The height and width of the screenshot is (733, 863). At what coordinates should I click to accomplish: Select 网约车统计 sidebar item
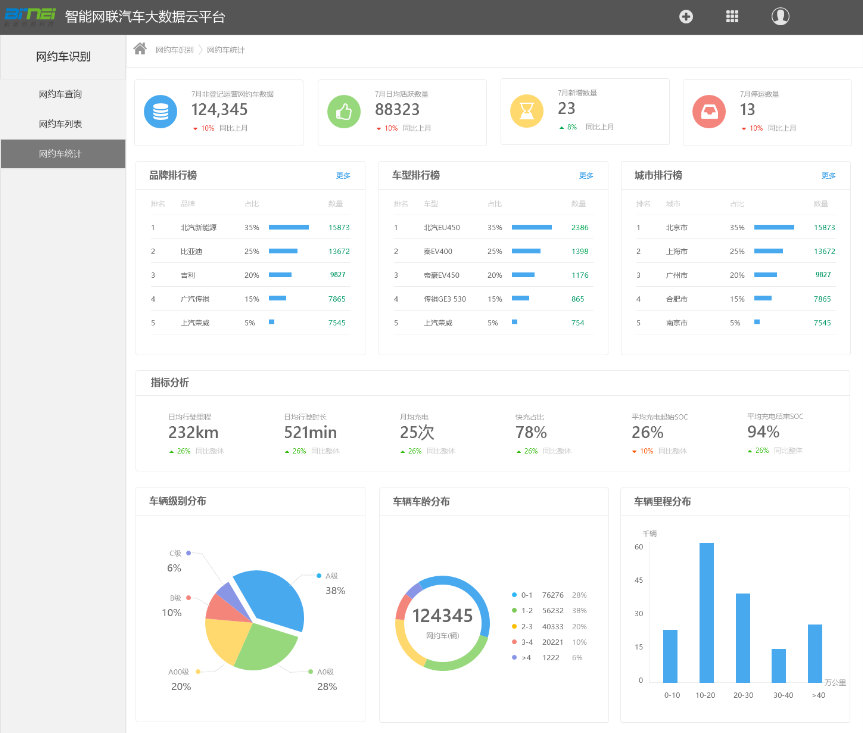(60, 154)
